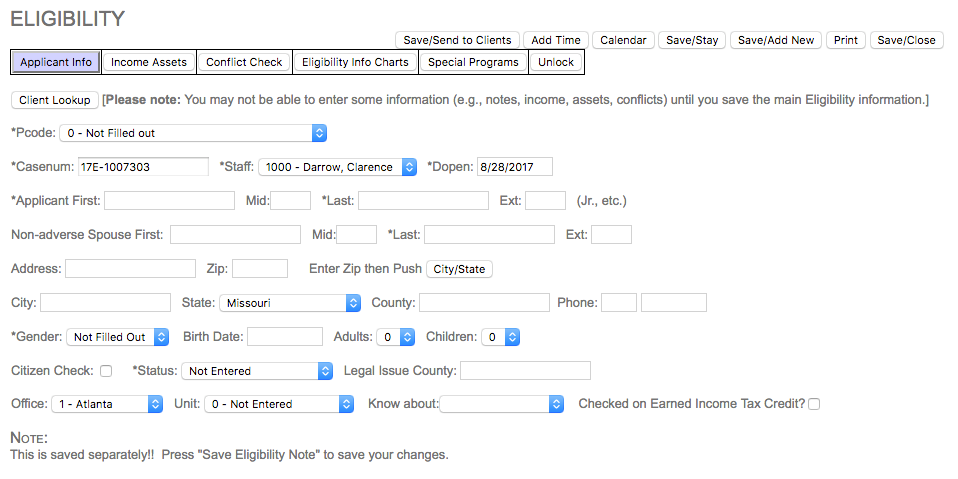Push the City/State button
This screenshot has height=479, width=958.
(x=459, y=269)
